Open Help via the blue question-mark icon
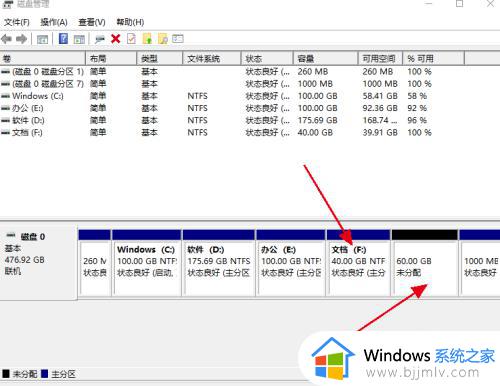This screenshot has height=386, width=500. pos(63,39)
